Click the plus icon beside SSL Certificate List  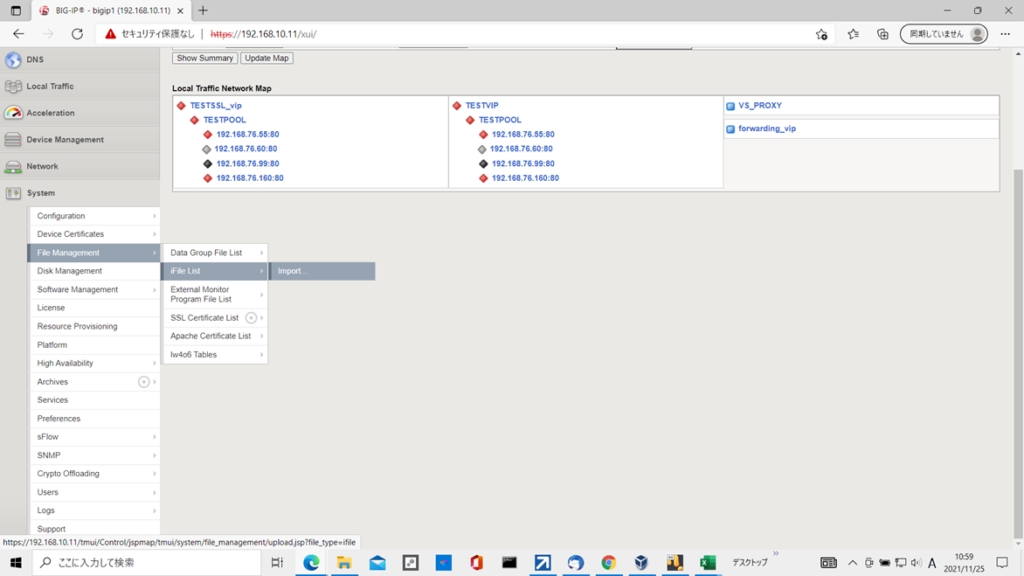[251, 318]
